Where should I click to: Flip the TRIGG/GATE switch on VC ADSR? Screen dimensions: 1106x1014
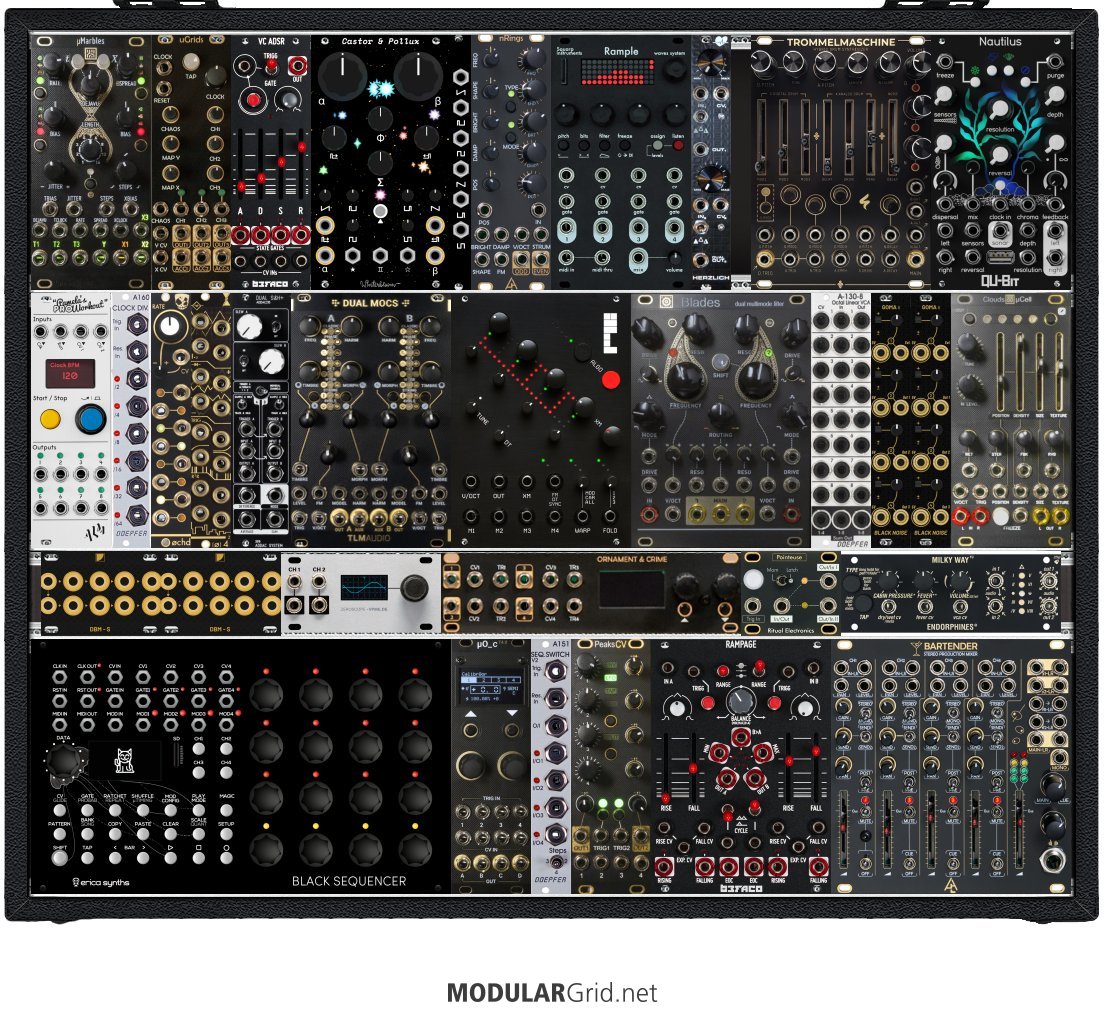272,66
